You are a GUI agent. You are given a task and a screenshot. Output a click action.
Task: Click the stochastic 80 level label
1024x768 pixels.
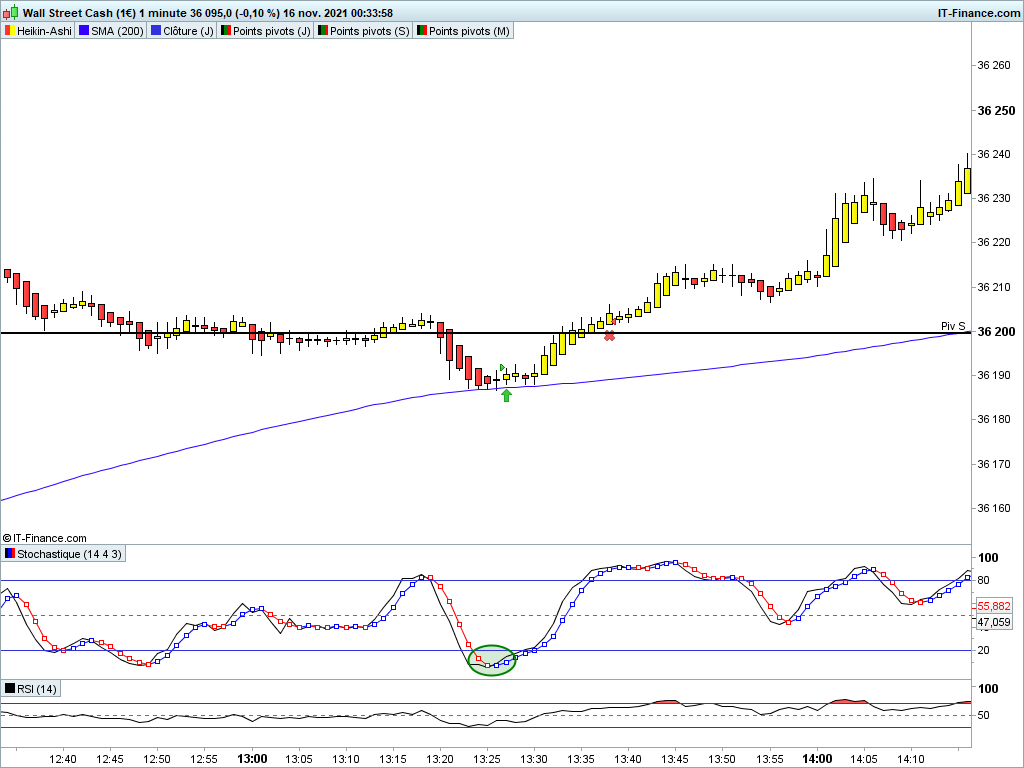coord(983,580)
